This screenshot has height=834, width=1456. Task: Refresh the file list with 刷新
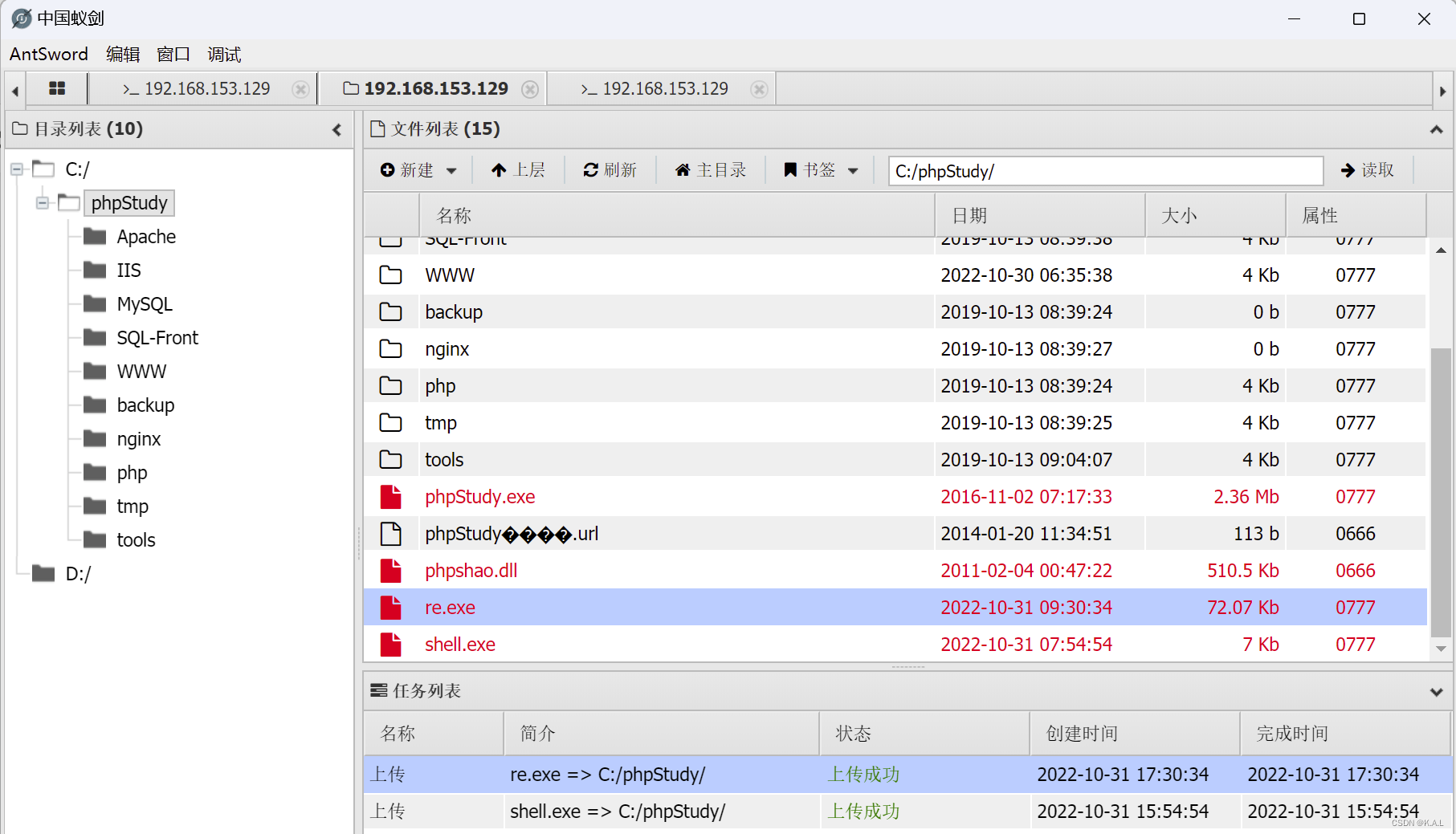(610, 169)
